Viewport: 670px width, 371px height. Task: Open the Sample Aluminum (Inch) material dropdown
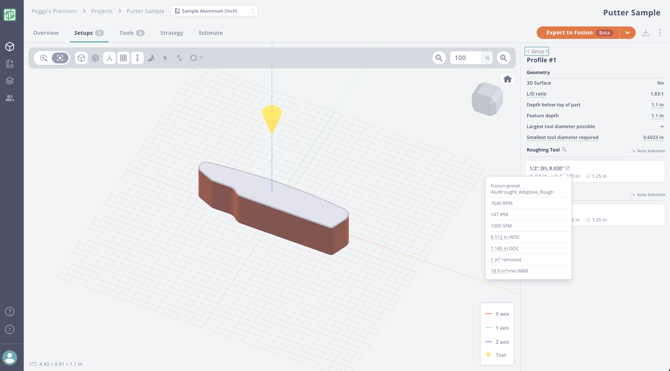[x=214, y=11]
